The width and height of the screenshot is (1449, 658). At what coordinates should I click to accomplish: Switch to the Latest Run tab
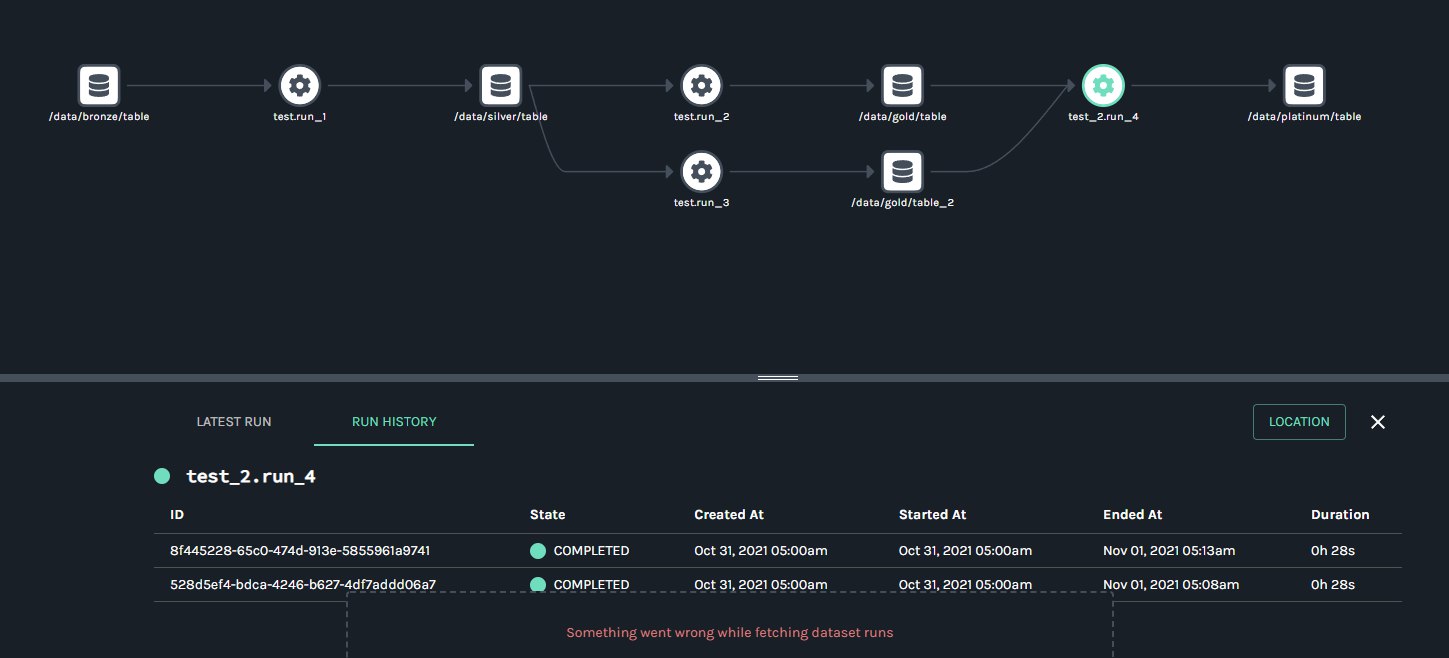[x=234, y=422]
